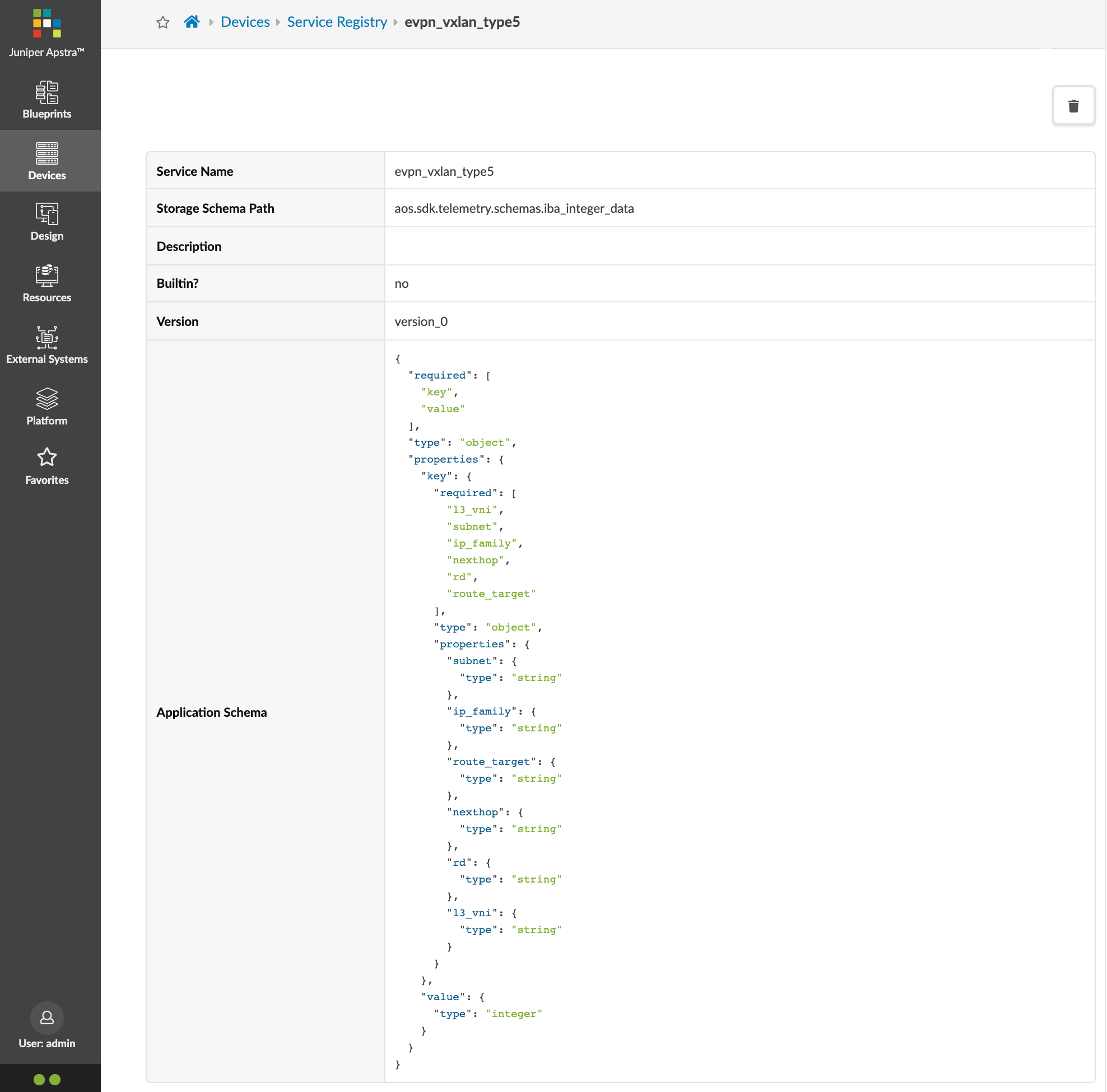Image resolution: width=1107 pixels, height=1092 pixels.
Task: Open Favorites in the sidebar
Action: pos(47,466)
